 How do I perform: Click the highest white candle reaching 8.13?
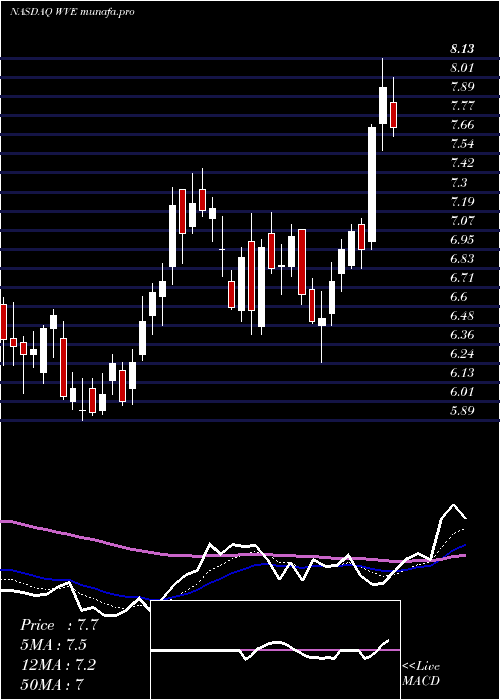pos(383,105)
